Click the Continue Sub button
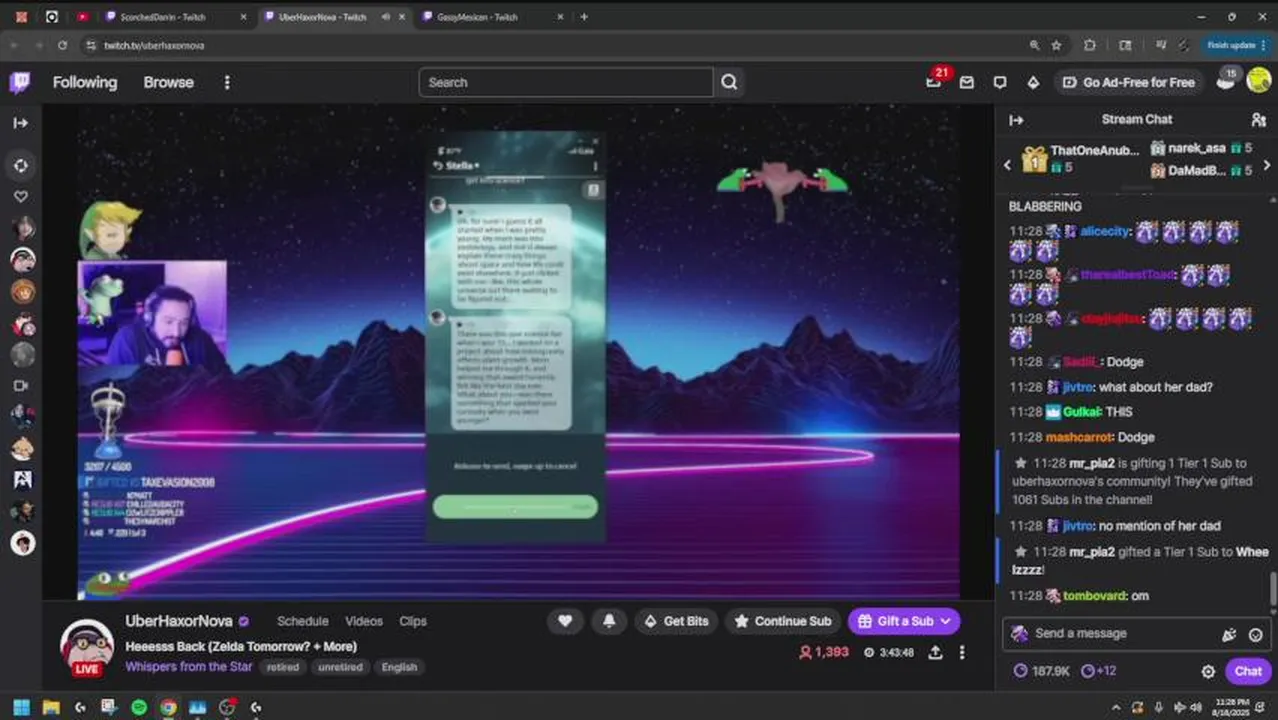Image resolution: width=1278 pixels, height=720 pixels. (x=782, y=621)
